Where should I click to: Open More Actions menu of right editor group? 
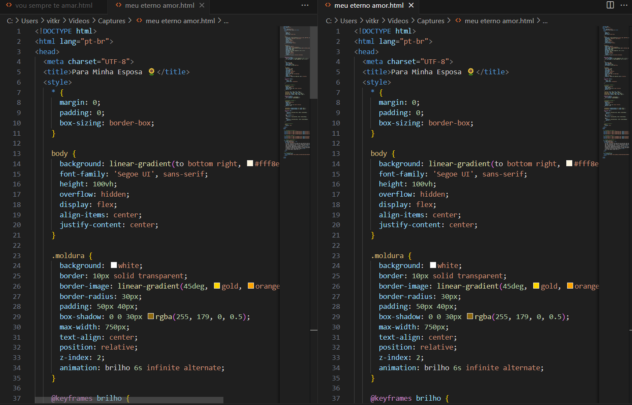point(624,5)
